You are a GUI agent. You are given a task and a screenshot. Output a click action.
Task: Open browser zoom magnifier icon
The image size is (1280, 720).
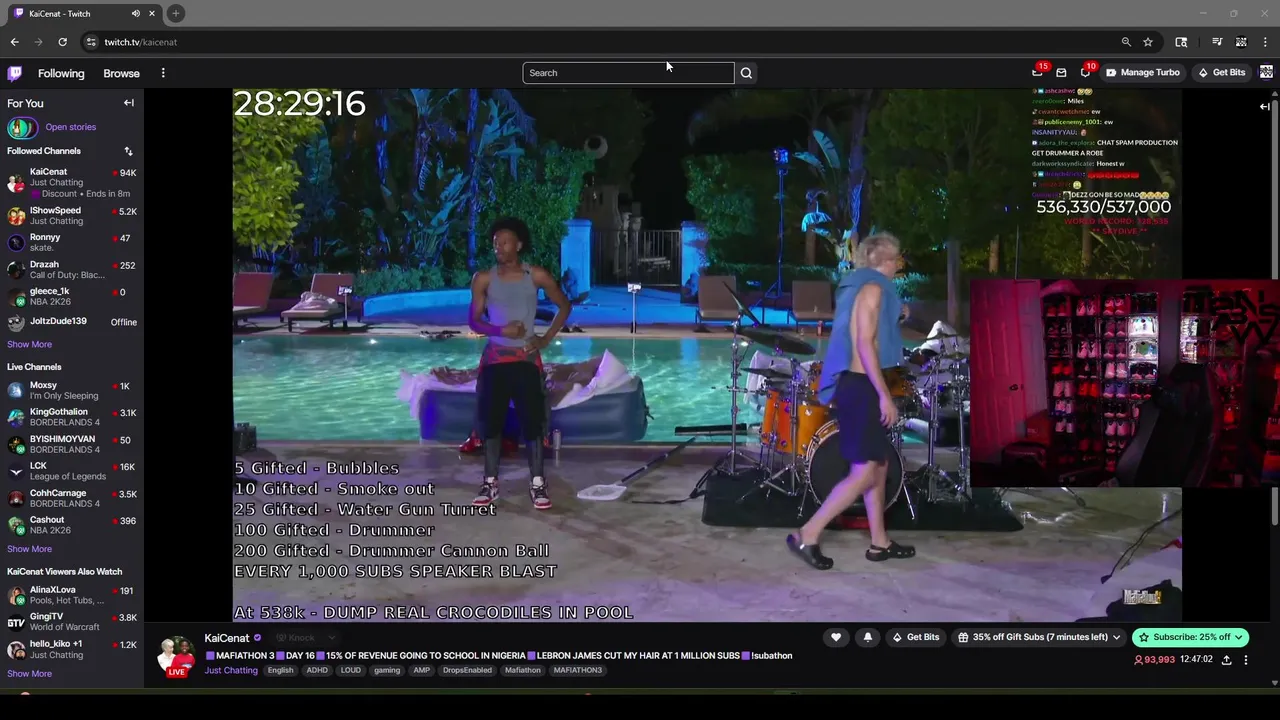(x=1126, y=42)
